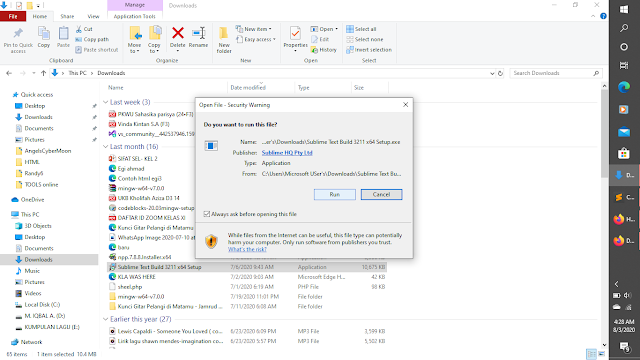Image resolution: width=640 pixels, height=360 pixels.
Task: Collapse the Last month group
Action: point(106,147)
